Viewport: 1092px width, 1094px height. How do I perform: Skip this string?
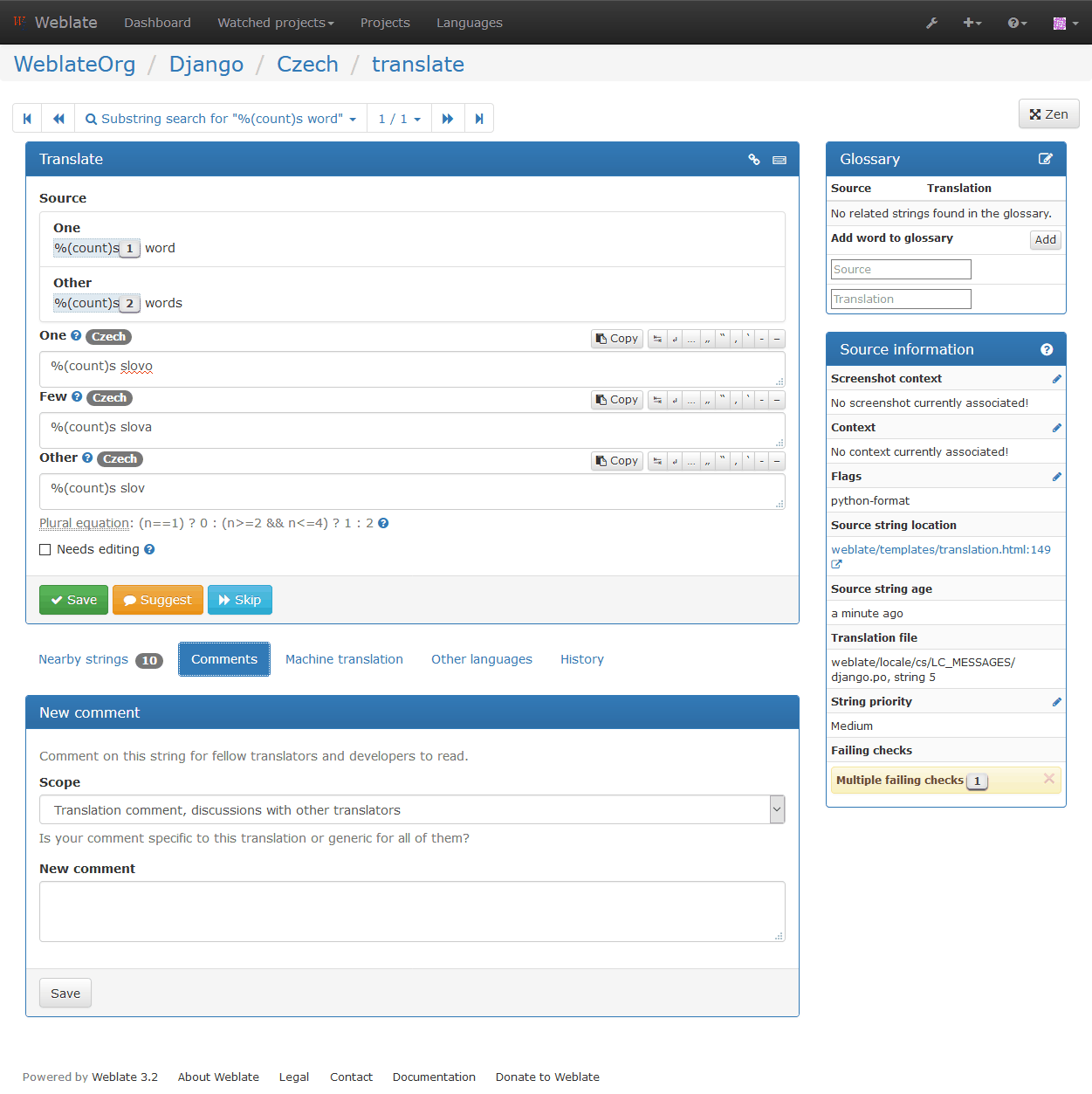(x=240, y=600)
